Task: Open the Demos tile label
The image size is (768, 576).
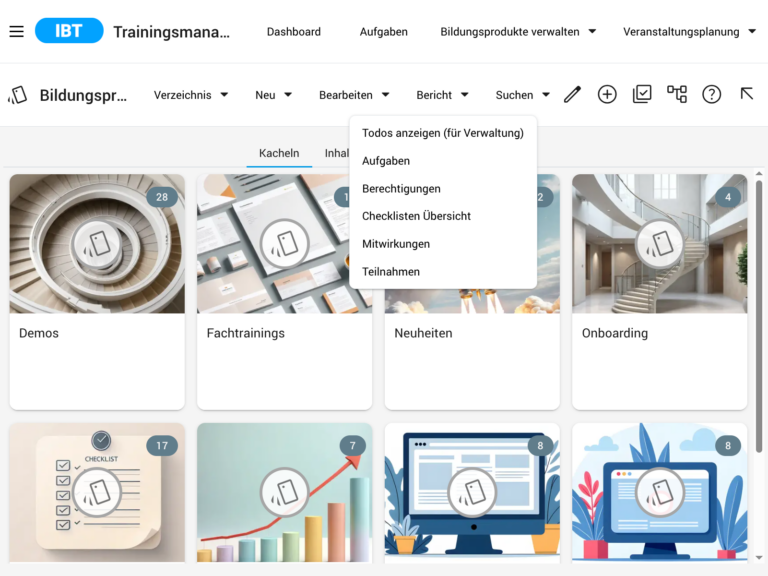Action: [39, 333]
